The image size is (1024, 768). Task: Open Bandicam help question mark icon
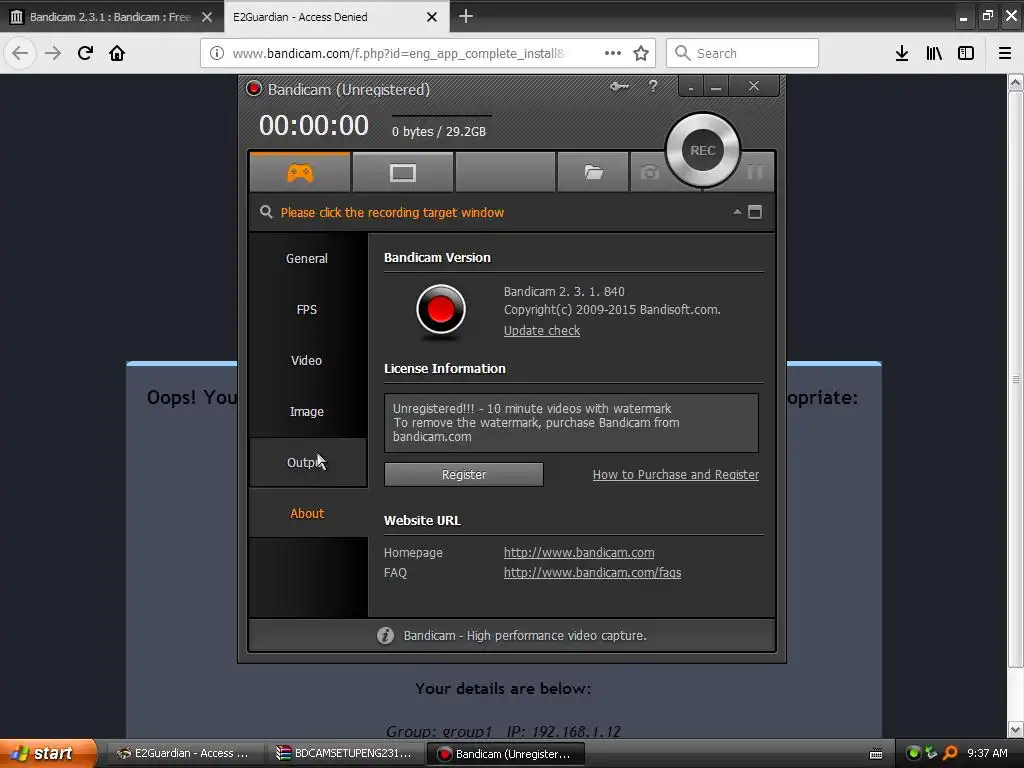coord(652,86)
